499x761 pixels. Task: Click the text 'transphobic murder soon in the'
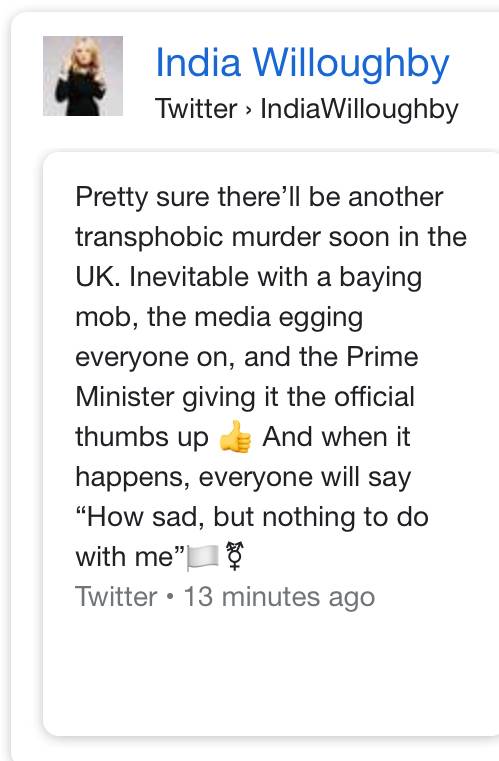point(271,237)
